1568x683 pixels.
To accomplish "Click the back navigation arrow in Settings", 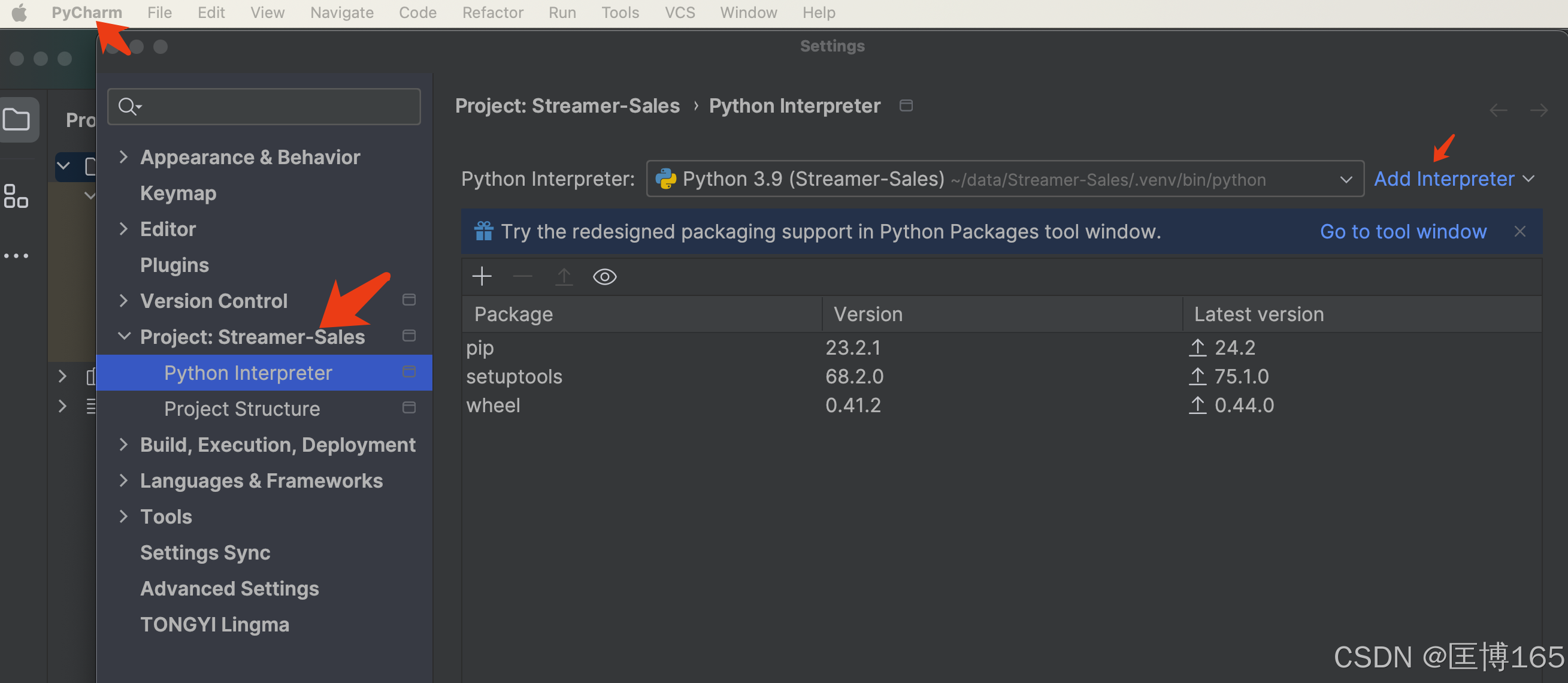I will (x=1498, y=110).
